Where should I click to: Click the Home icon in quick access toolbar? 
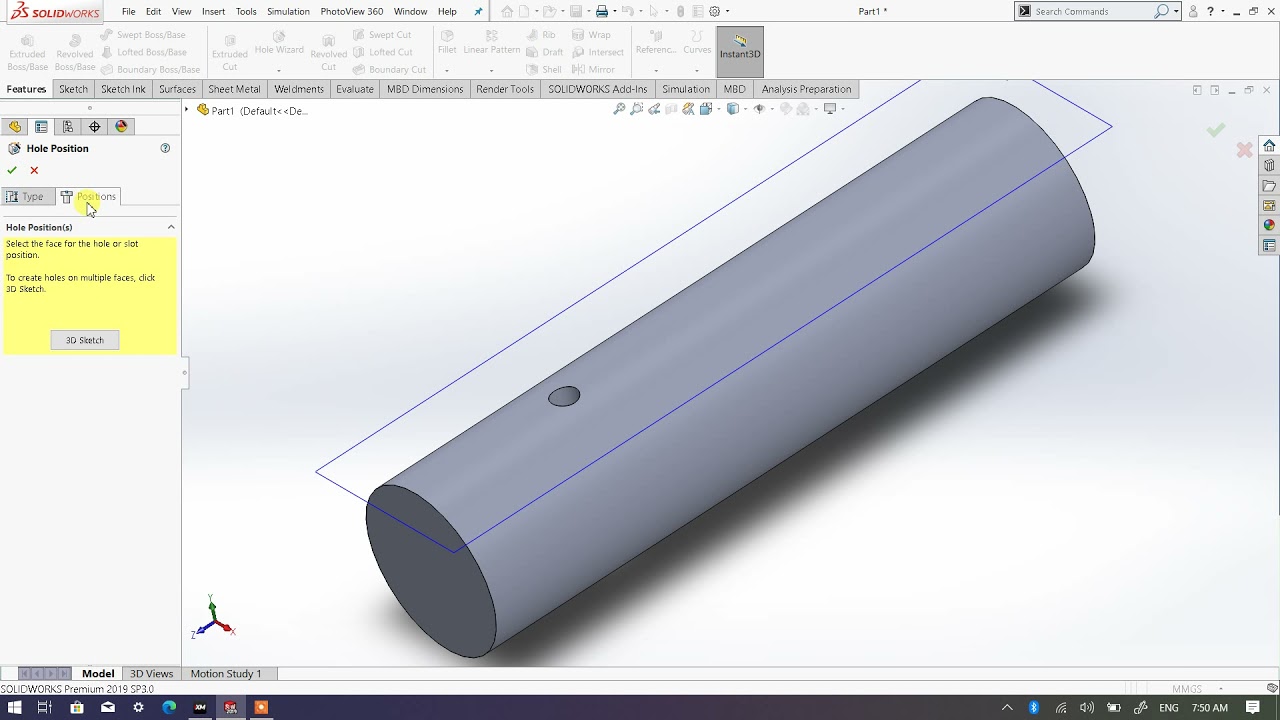pos(507,11)
